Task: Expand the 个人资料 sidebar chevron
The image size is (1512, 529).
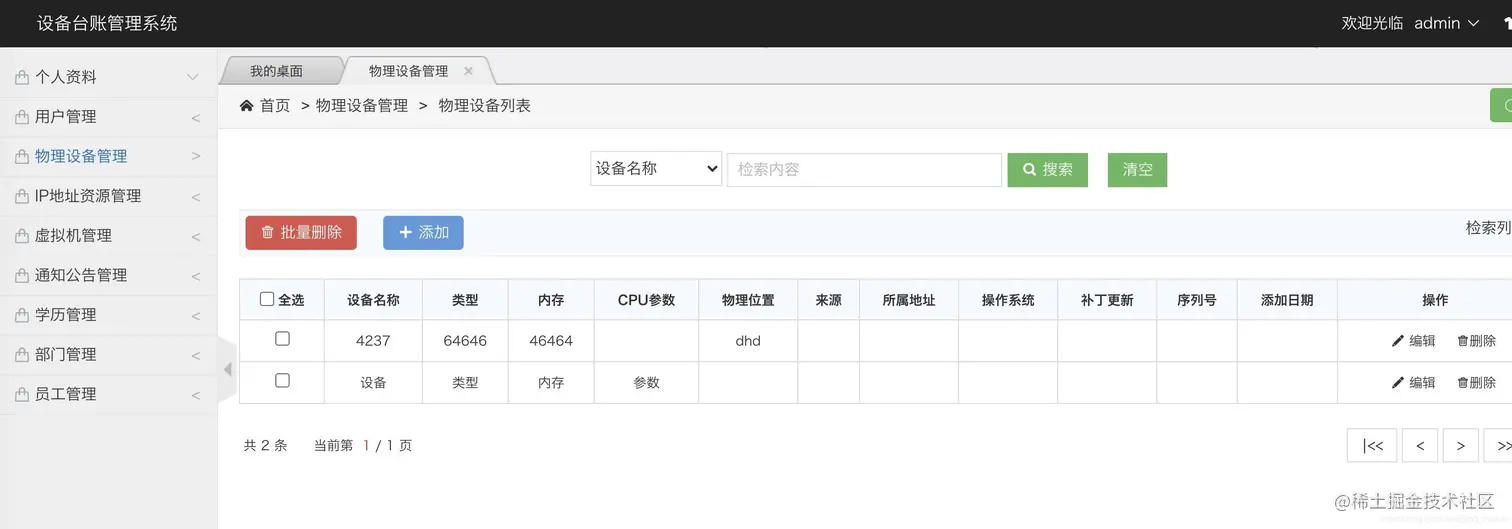Action: coord(193,77)
